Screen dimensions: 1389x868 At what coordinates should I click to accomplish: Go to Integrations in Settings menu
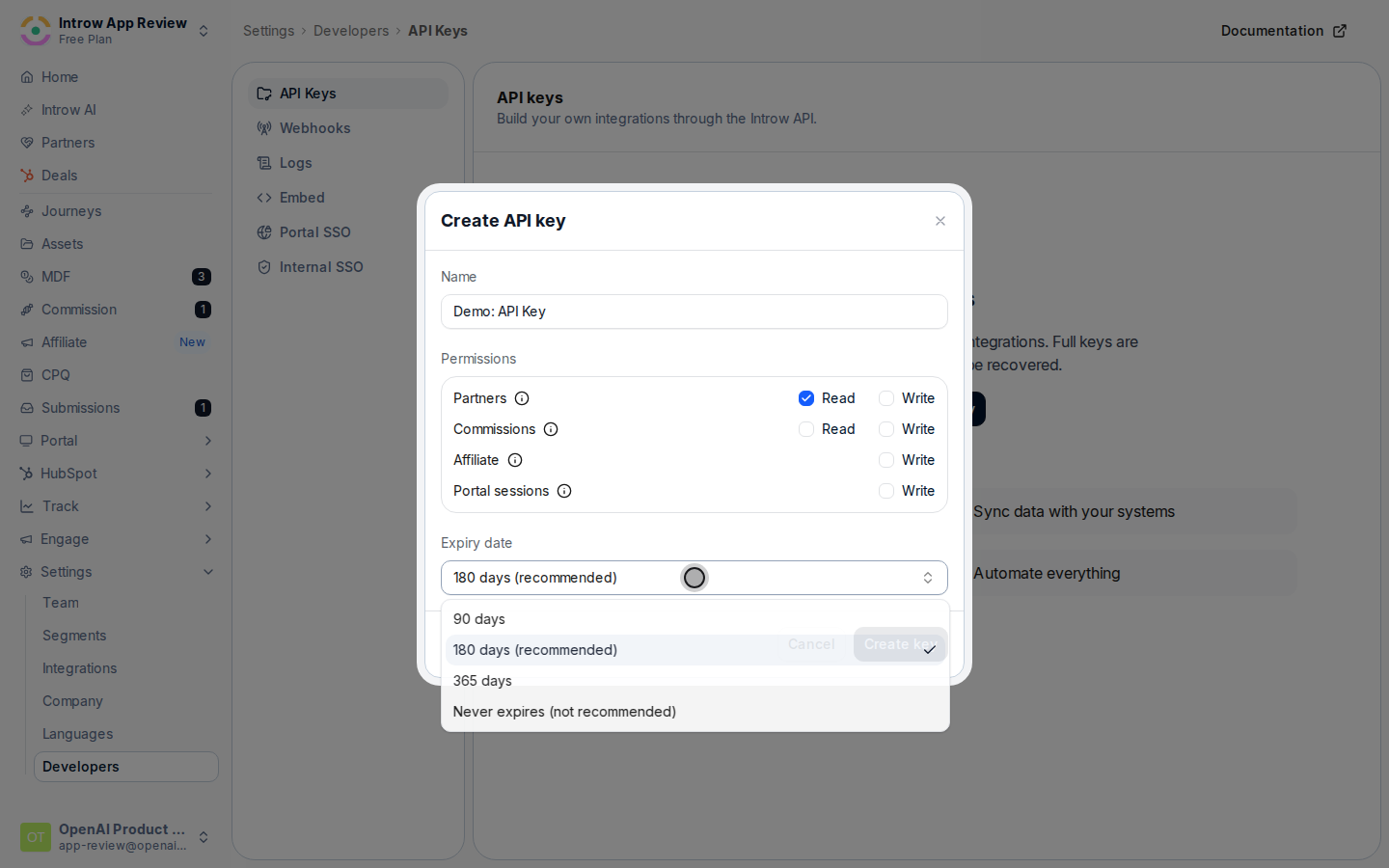click(x=79, y=668)
